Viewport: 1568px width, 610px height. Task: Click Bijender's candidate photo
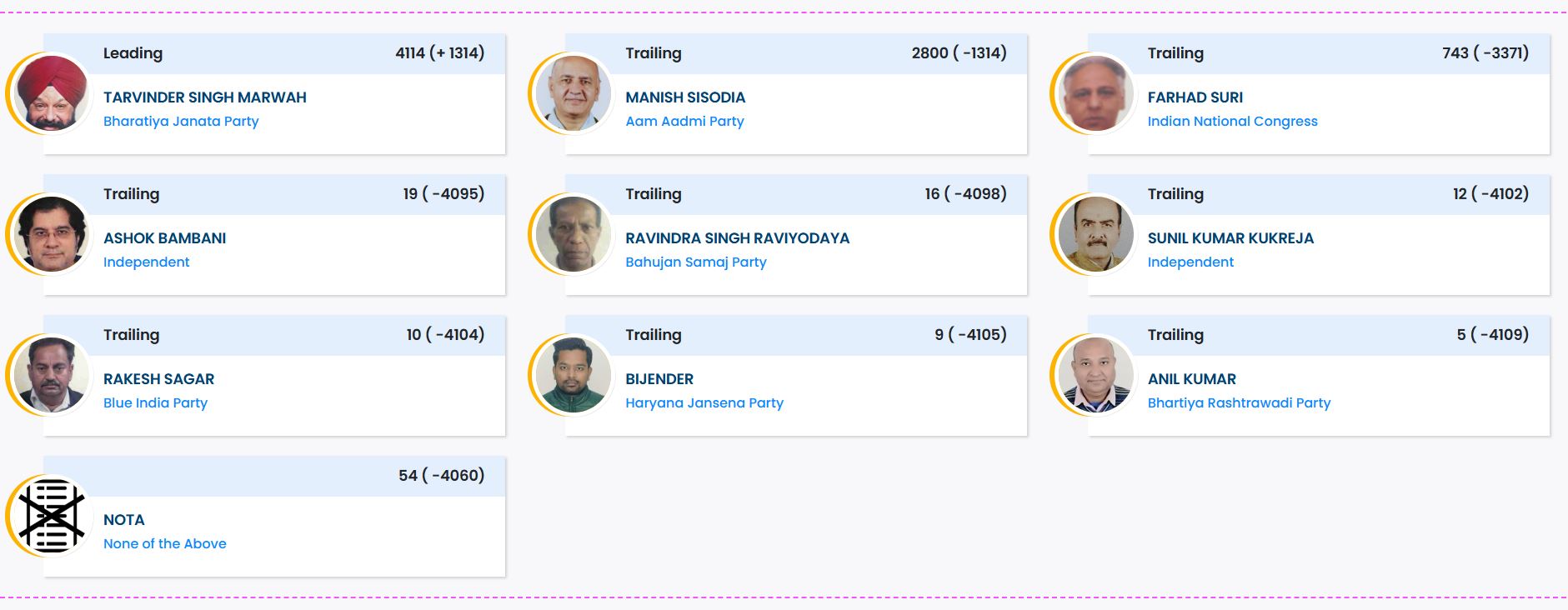[x=574, y=375]
